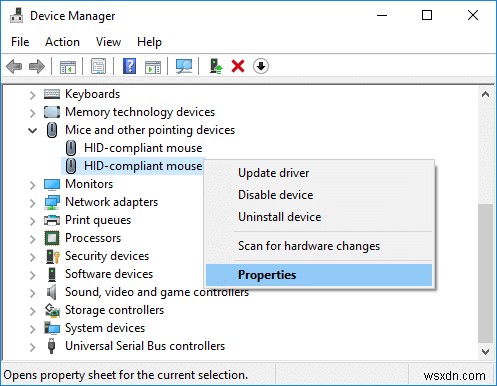
Task: Minimize the Device Manager window
Action: 382,15
